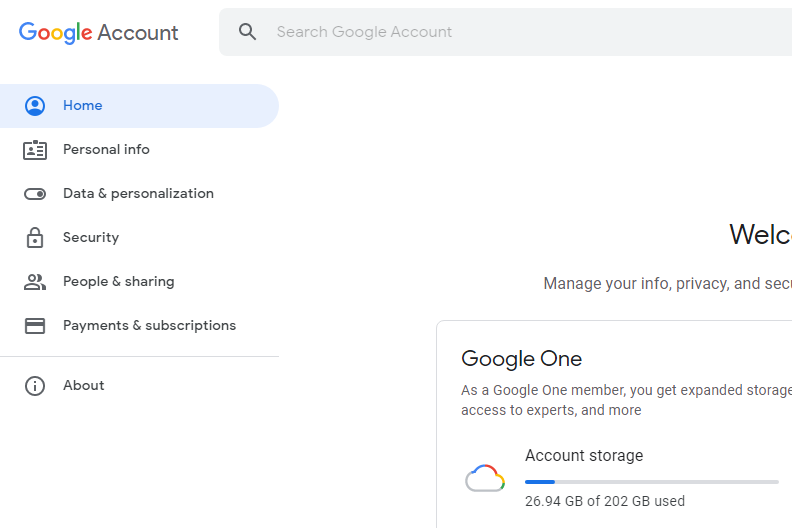The height and width of the screenshot is (528, 792).
Task: Open Data & personalization
Action: click(139, 194)
